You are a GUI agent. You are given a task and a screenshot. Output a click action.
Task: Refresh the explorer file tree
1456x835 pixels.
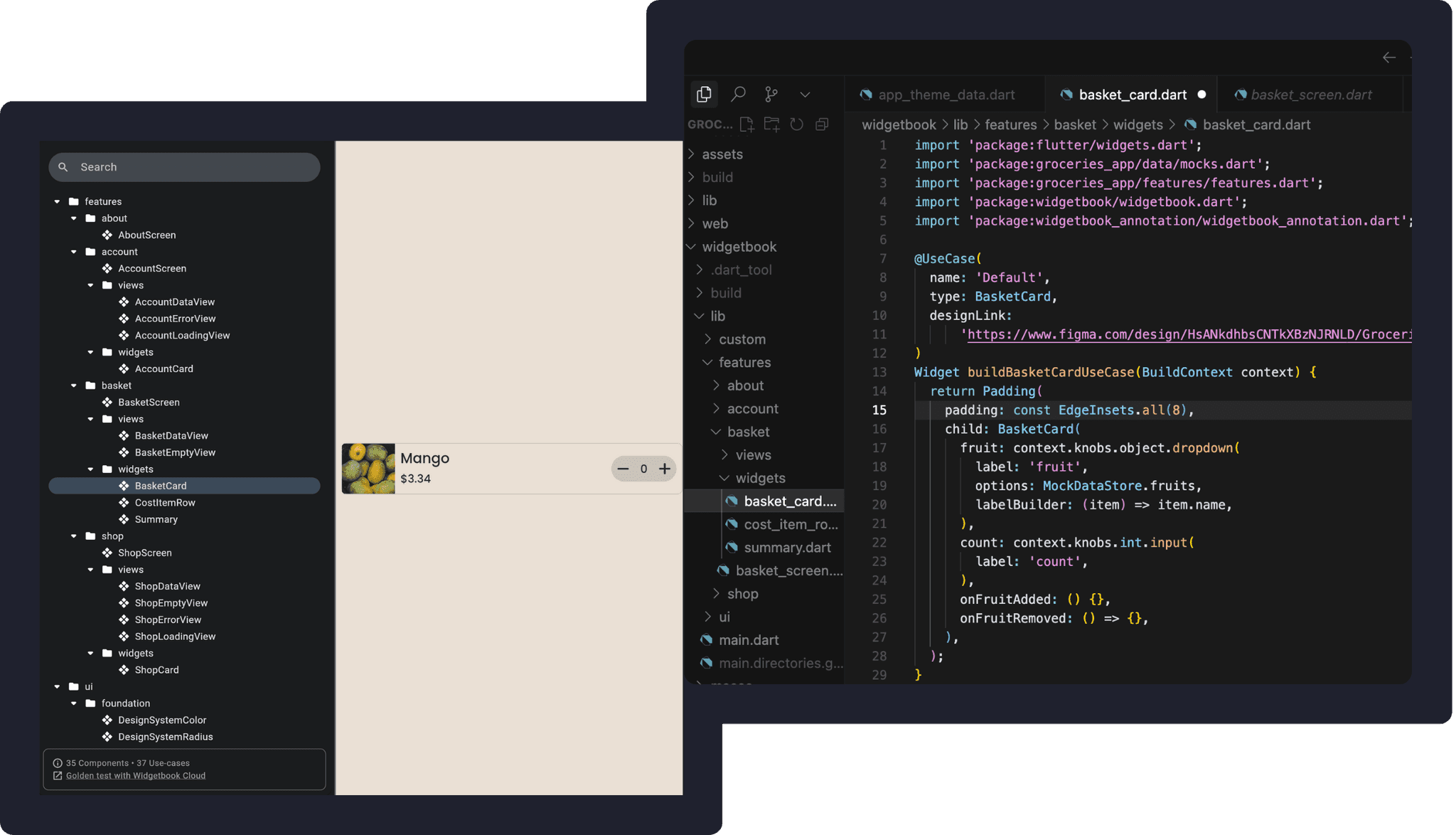(x=796, y=124)
